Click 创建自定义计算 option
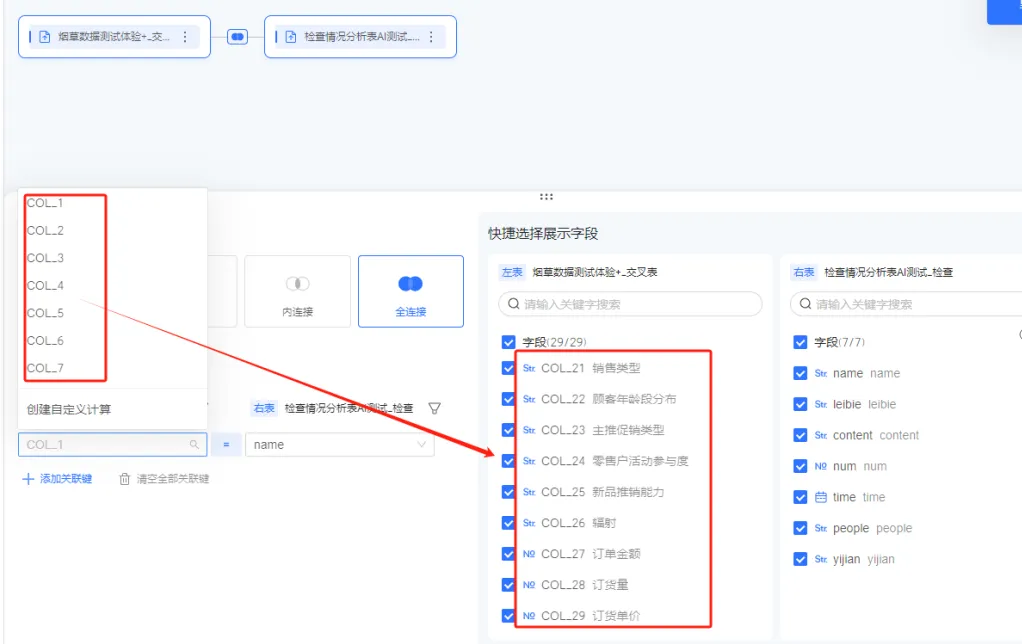The width and height of the screenshot is (1022, 644). (68, 409)
